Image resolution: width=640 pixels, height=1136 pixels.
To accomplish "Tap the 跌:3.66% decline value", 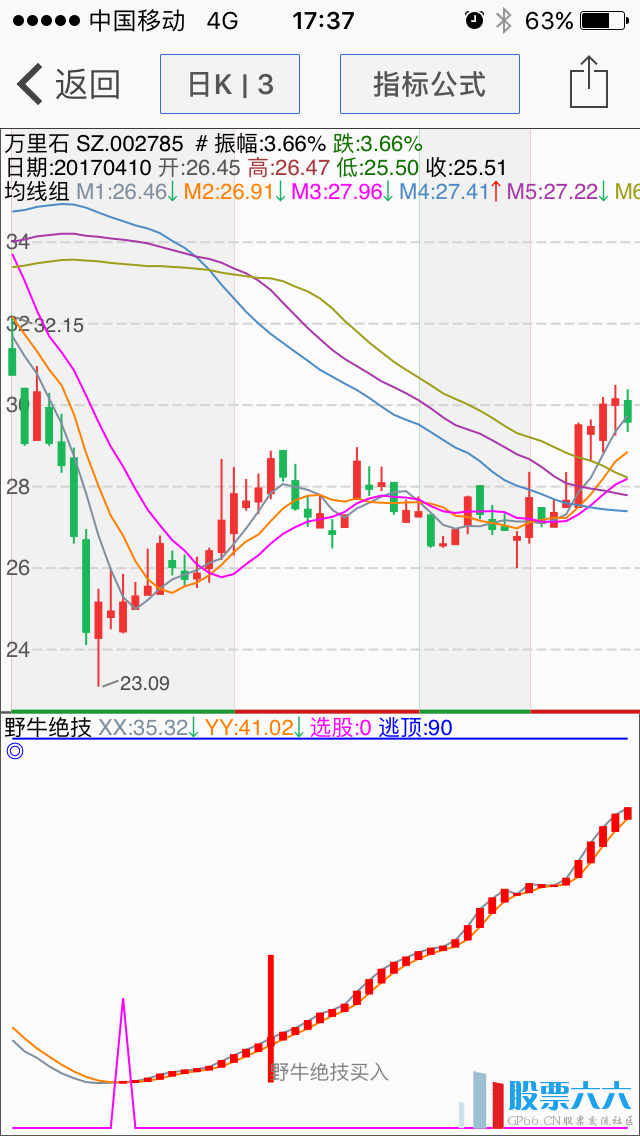I will coord(377,143).
